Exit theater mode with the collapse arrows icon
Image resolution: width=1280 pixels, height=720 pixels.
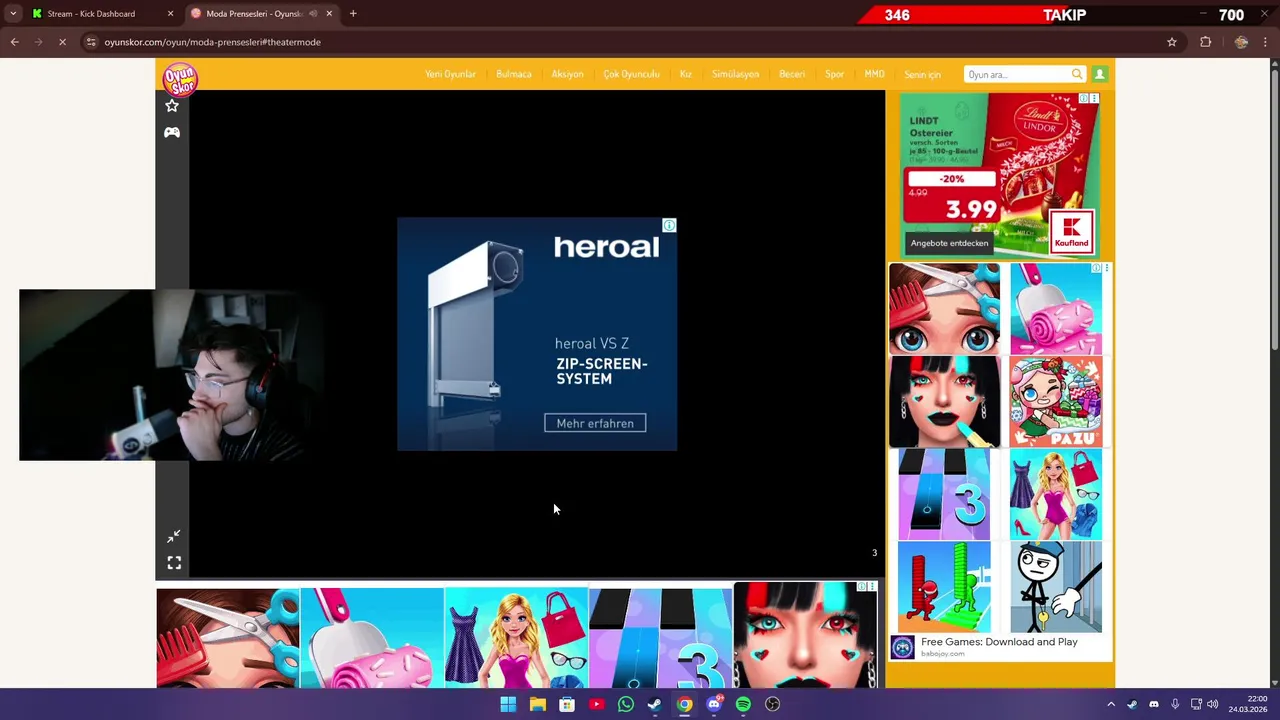coord(173,537)
